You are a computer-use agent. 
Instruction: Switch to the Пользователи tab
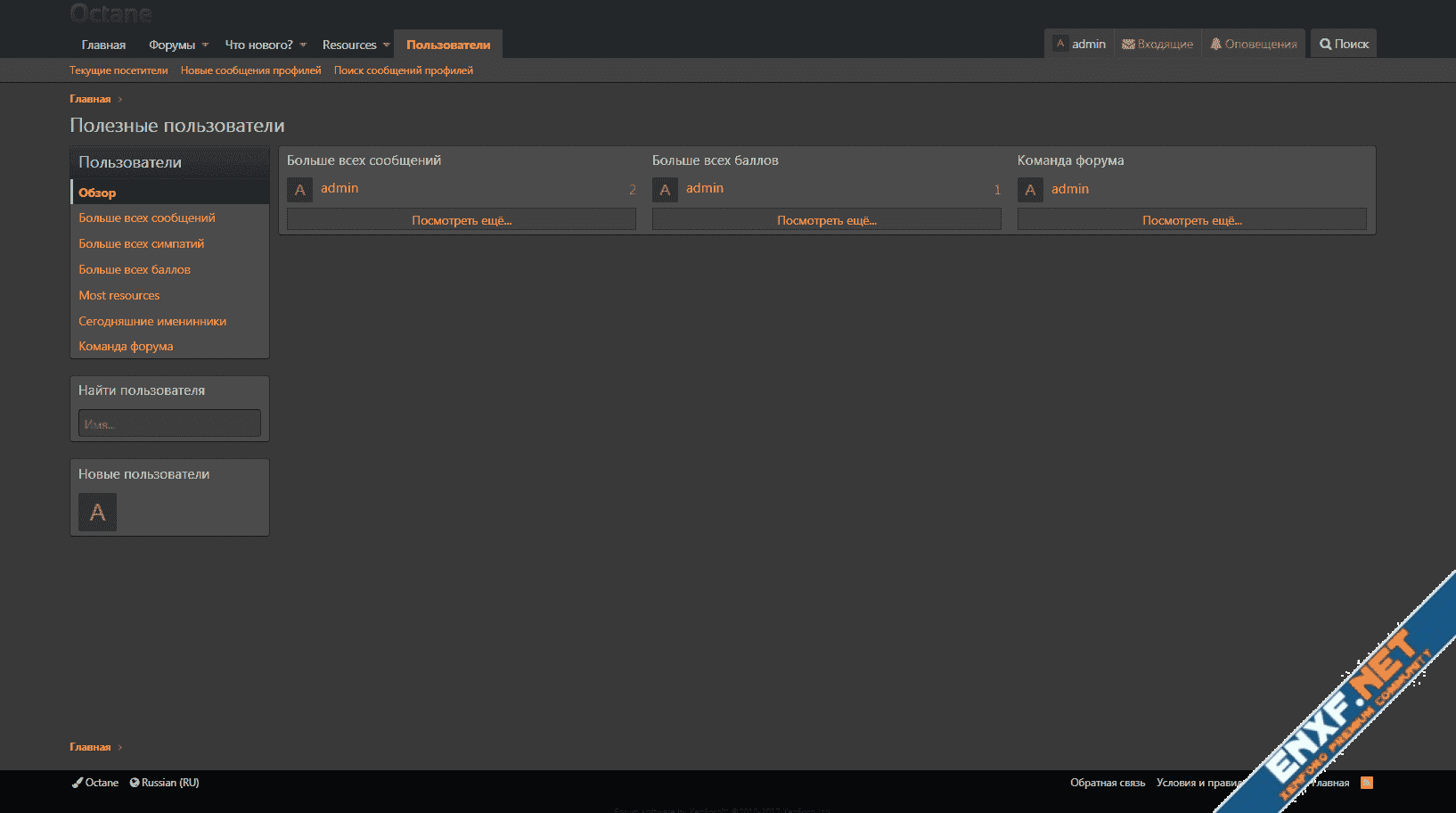[448, 45]
